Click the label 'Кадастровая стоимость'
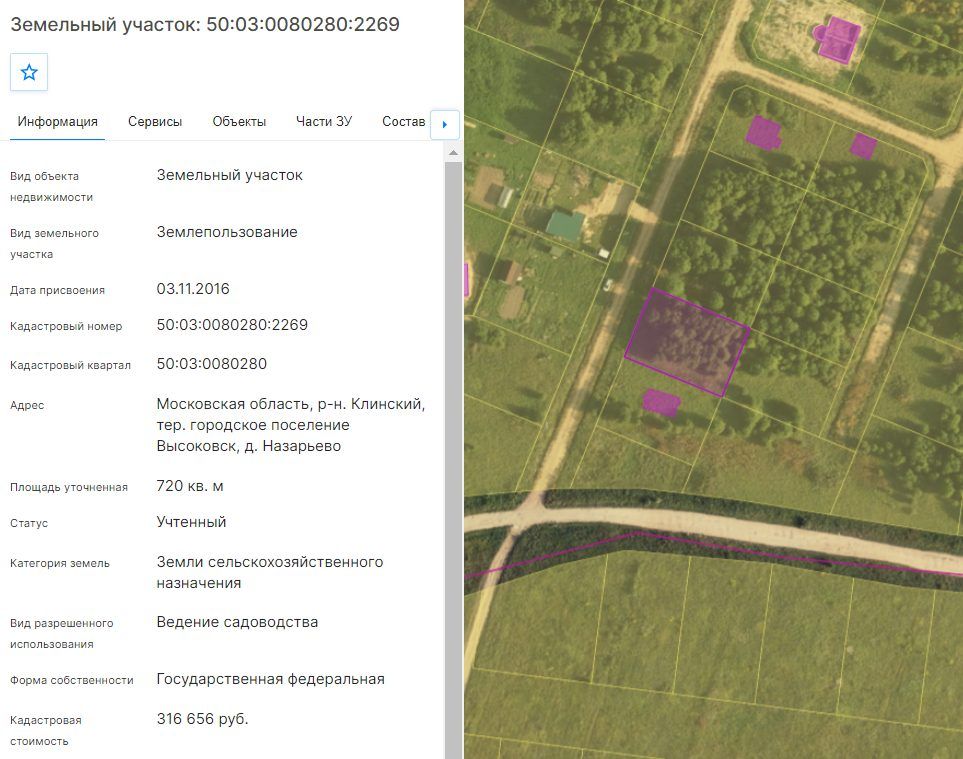Viewport: 963px width, 759px height. click(46, 731)
